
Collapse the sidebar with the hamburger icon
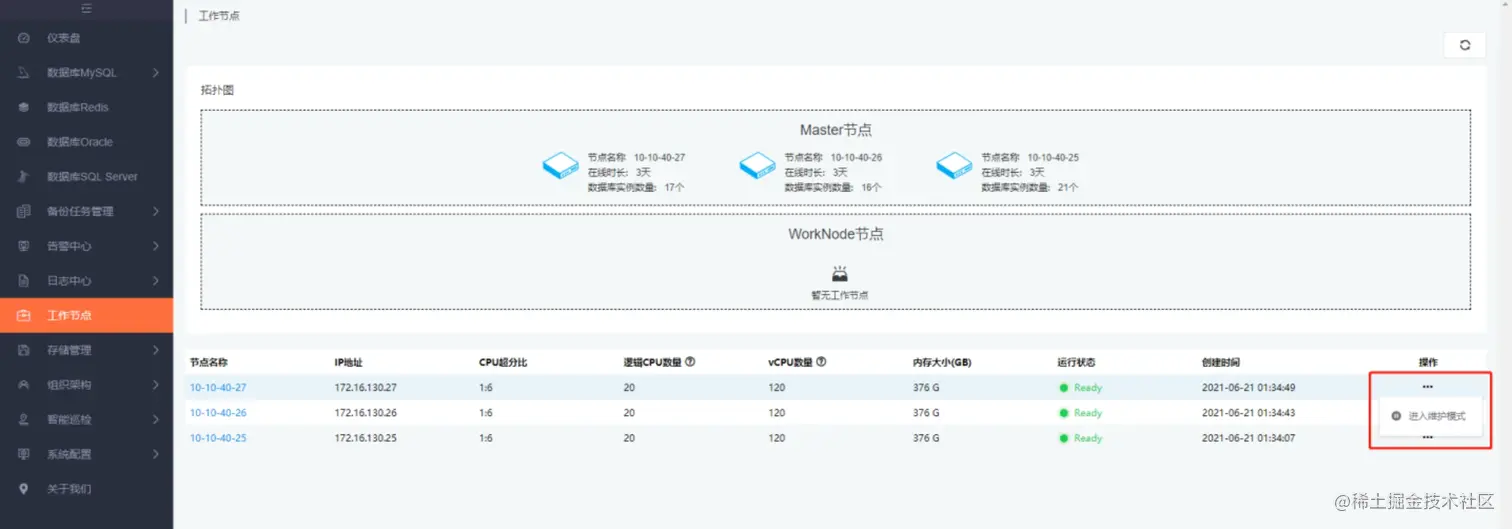86,9
